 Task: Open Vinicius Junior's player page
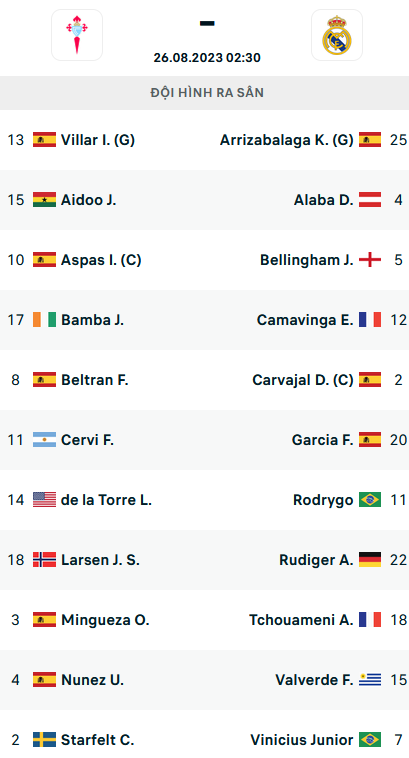[302, 739]
